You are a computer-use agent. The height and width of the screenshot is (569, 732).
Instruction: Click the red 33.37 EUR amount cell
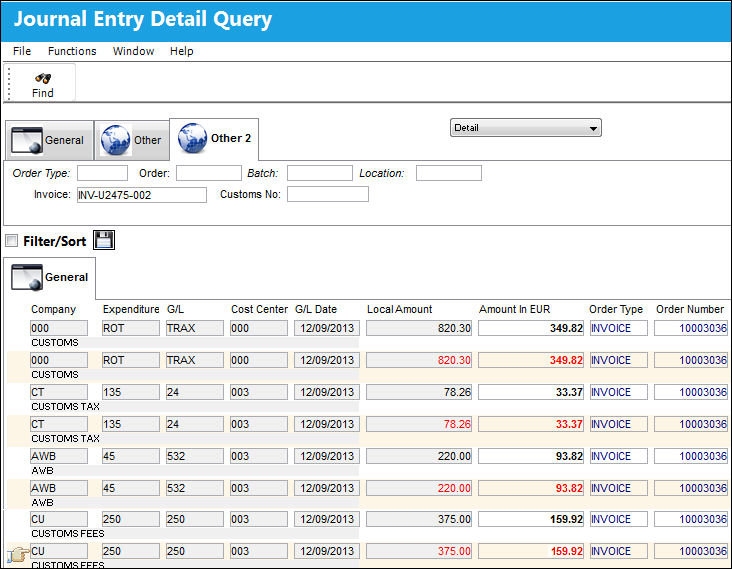(531, 424)
